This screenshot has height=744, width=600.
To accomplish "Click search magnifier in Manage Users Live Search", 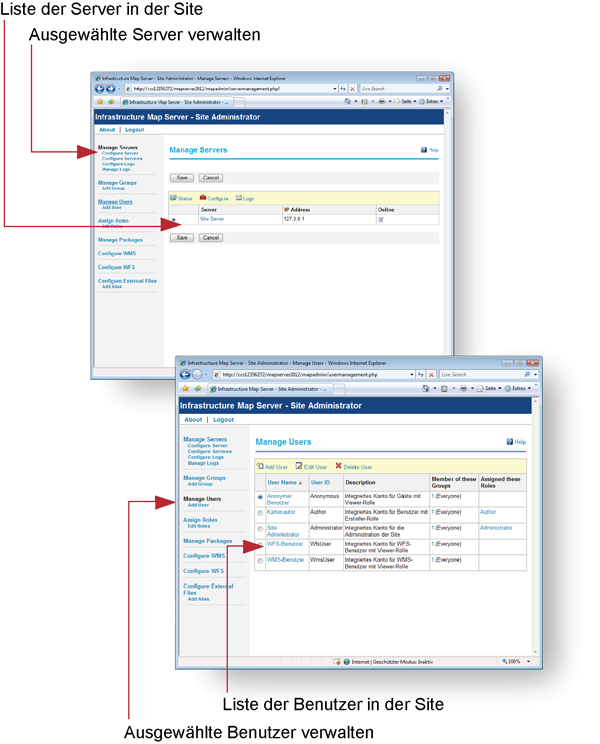I will pos(527,374).
